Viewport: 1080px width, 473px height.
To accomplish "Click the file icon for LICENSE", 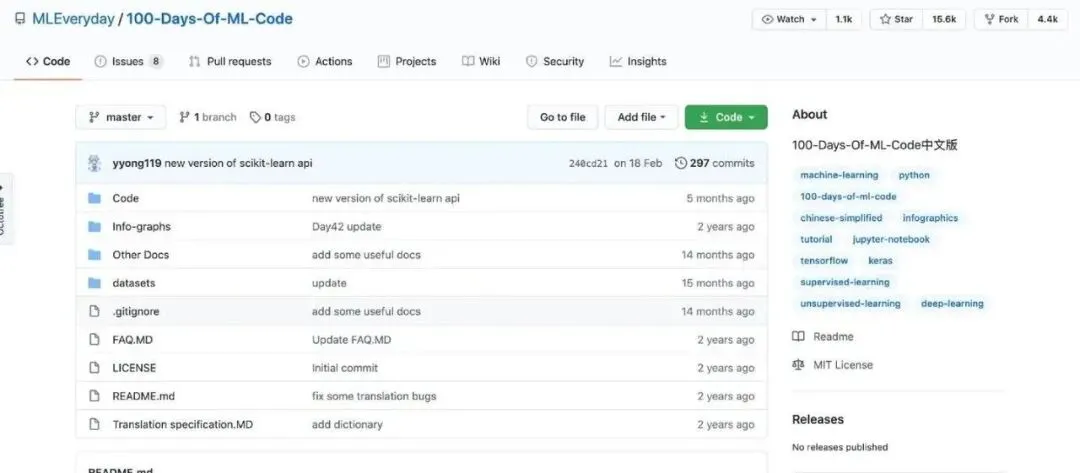I will 94,368.
